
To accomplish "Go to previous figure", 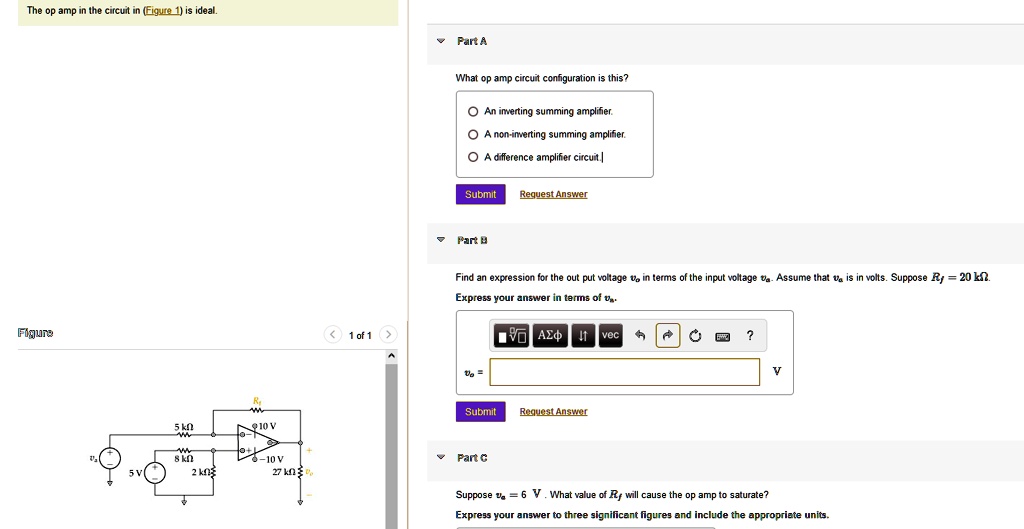I will tap(332, 335).
